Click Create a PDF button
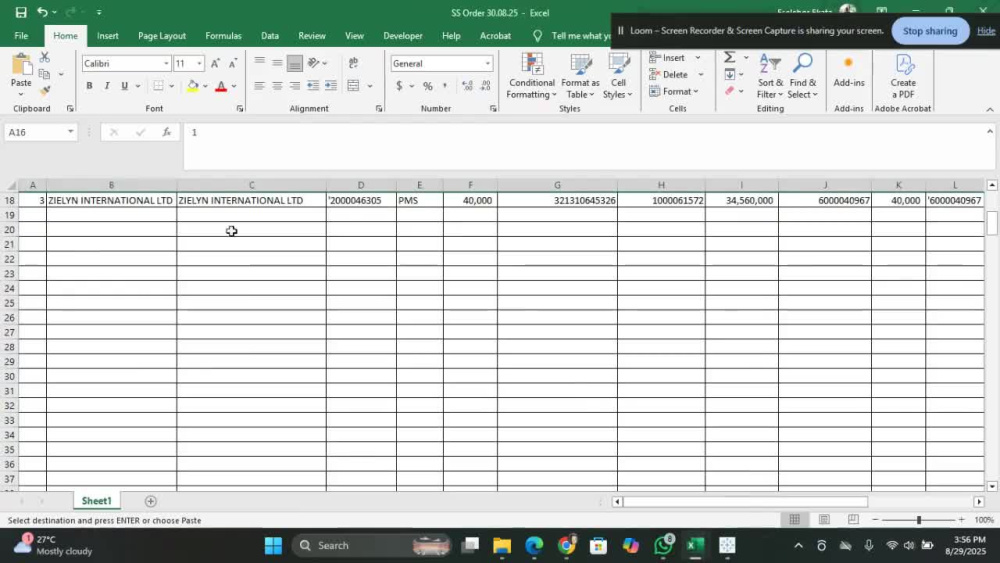1000x563 pixels. pos(903,76)
